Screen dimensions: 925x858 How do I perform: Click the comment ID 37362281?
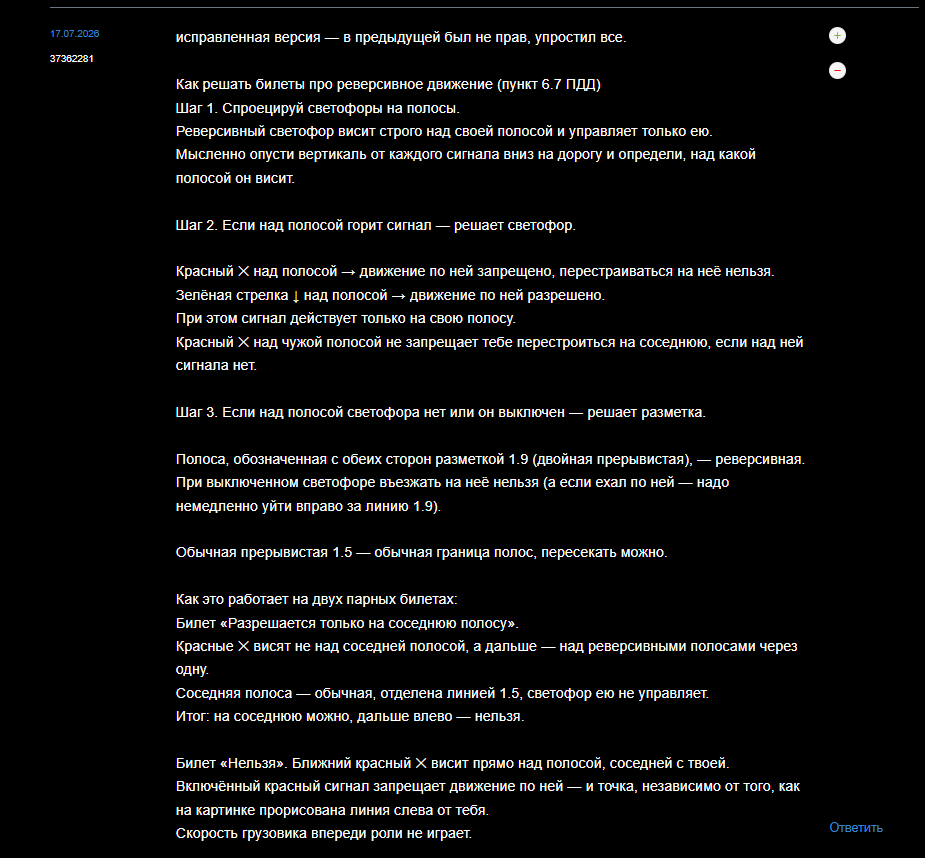click(71, 58)
